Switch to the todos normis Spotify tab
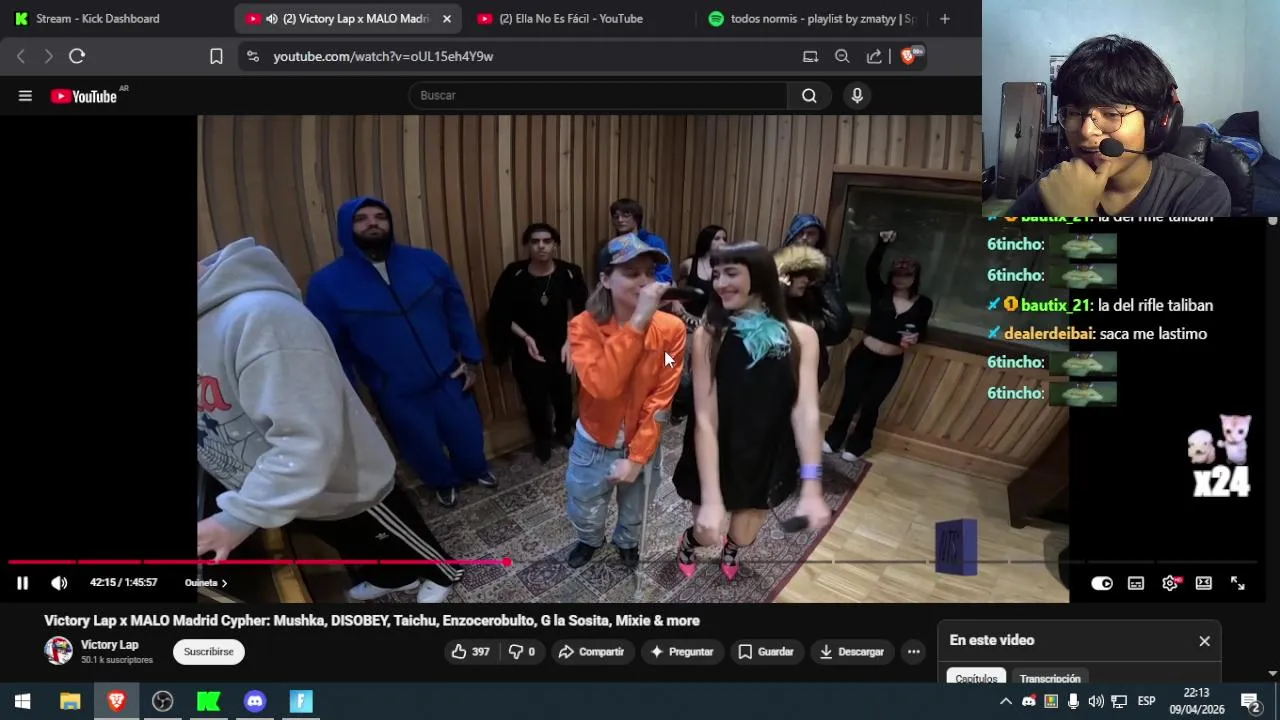Image resolution: width=1280 pixels, height=720 pixels. pyautogui.click(x=812, y=19)
